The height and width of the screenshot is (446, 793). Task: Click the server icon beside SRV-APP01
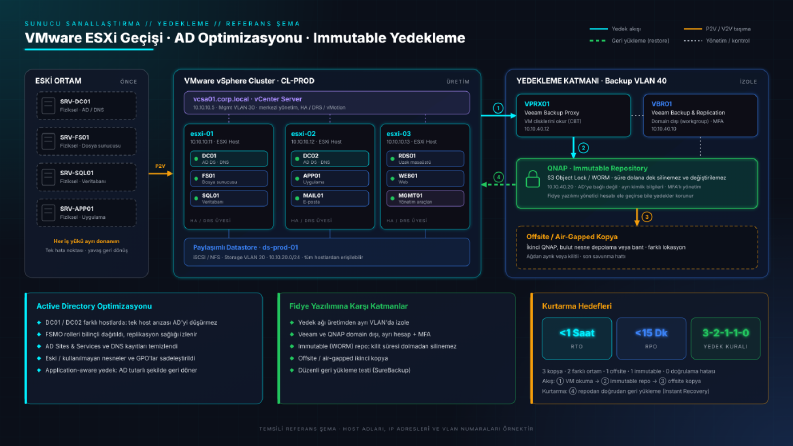click(x=48, y=212)
